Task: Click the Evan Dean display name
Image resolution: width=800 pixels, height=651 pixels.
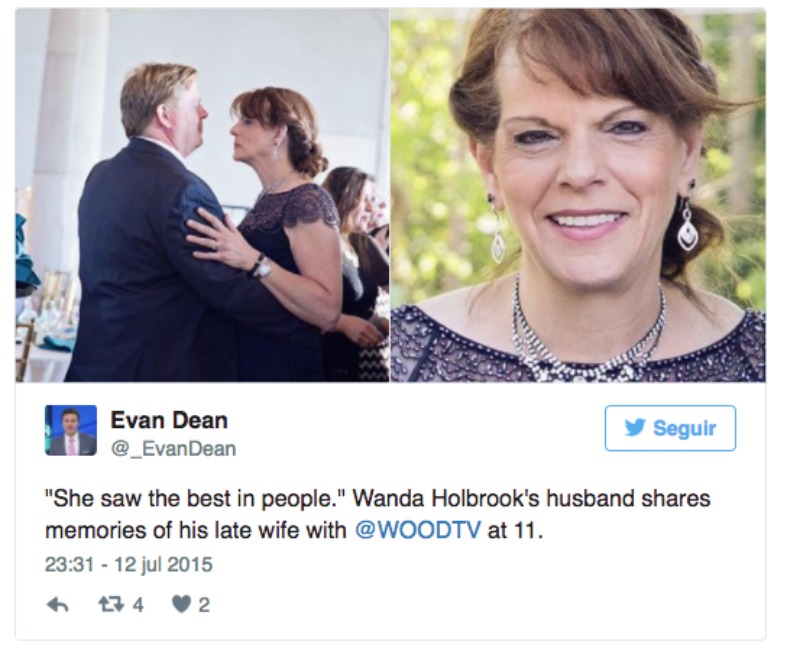Action: (169, 420)
